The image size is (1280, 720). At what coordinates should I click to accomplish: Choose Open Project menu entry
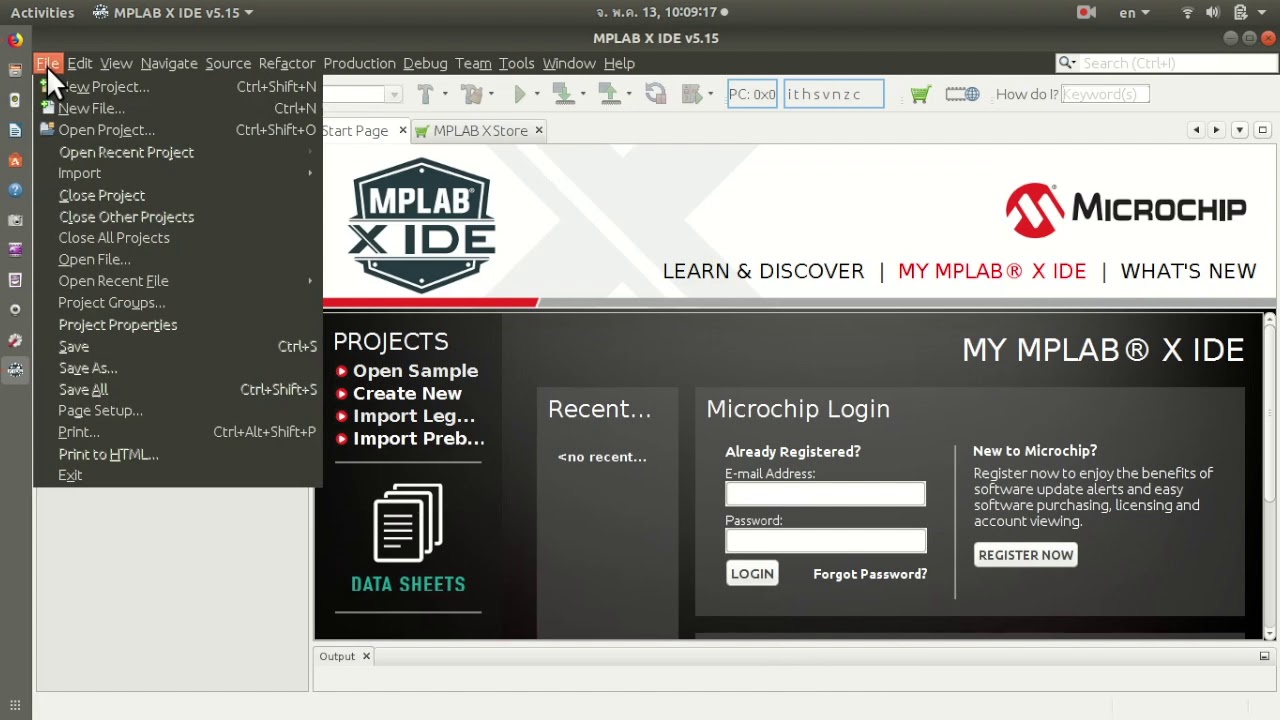point(177,130)
